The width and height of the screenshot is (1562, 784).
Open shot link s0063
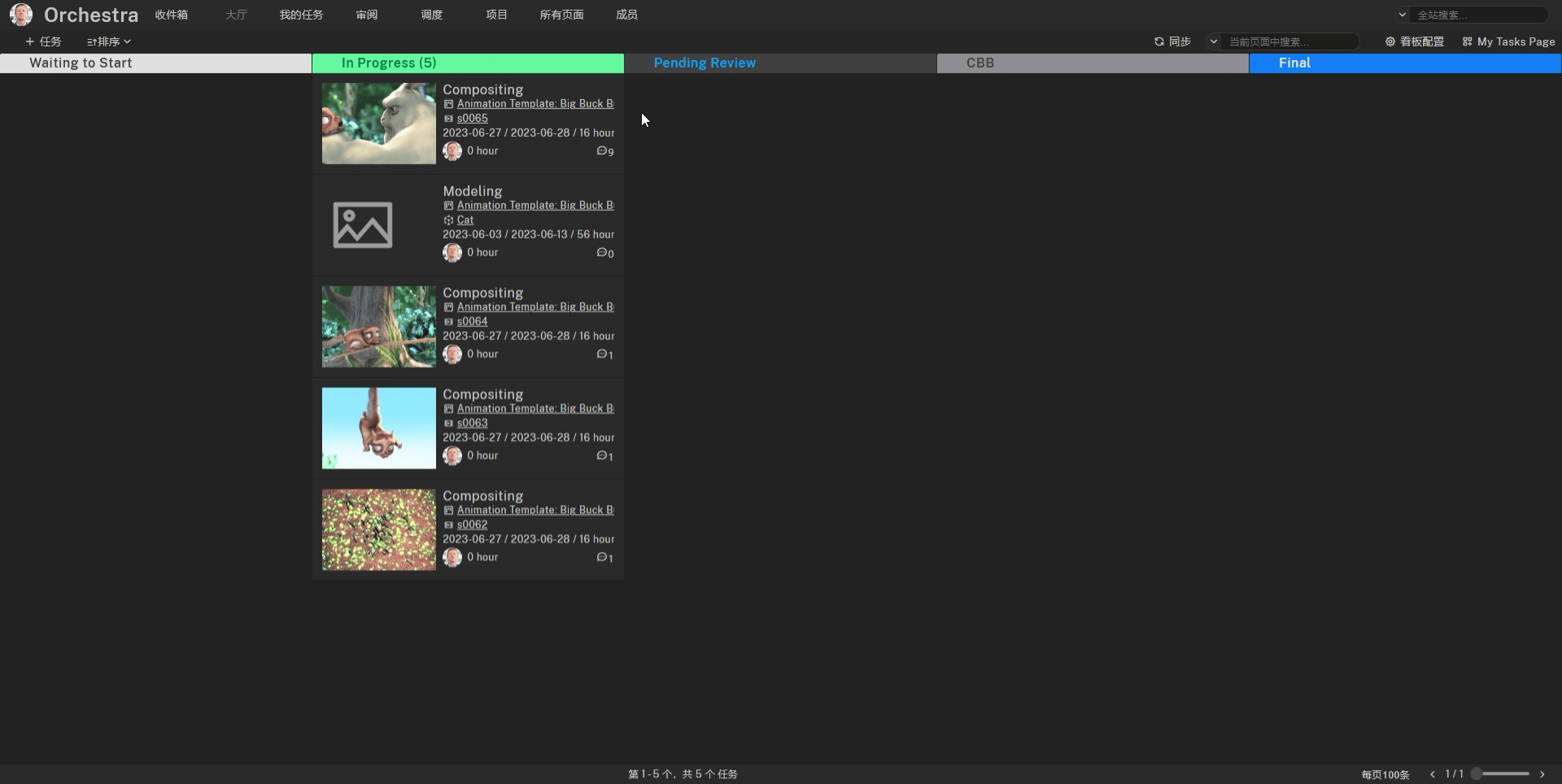[x=473, y=423]
